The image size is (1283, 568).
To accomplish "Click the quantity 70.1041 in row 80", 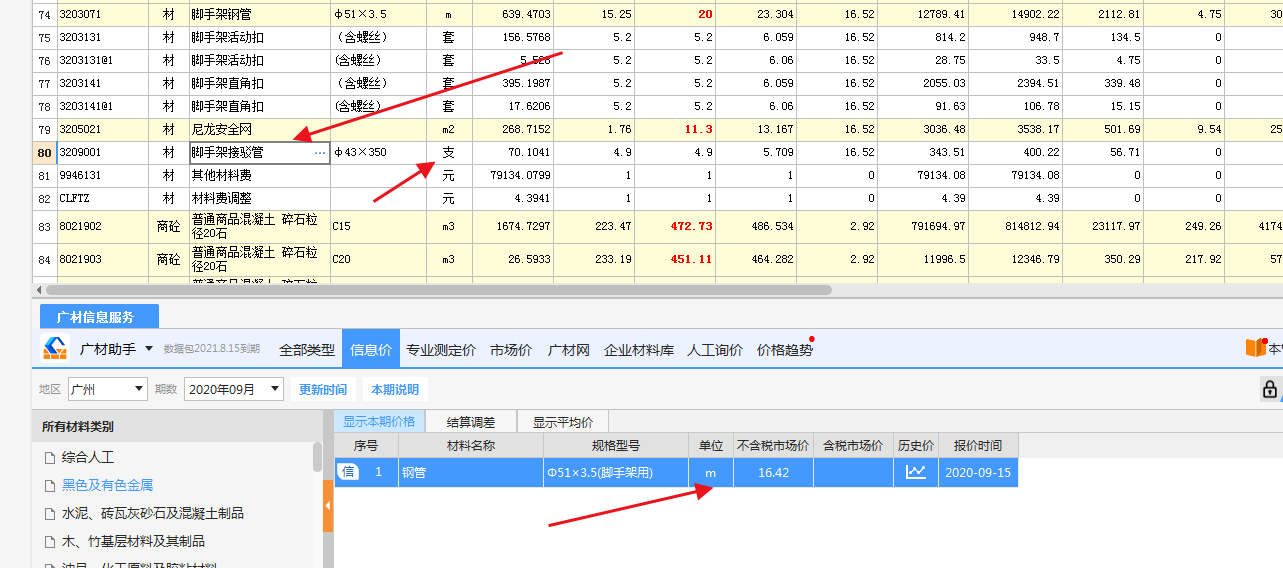I will point(513,153).
